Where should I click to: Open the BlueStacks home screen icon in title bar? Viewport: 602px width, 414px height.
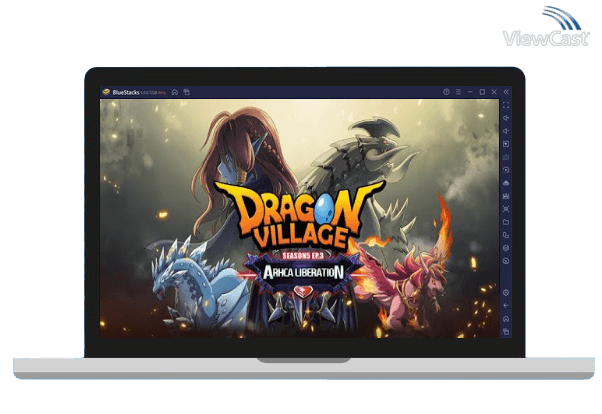point(175,92)
